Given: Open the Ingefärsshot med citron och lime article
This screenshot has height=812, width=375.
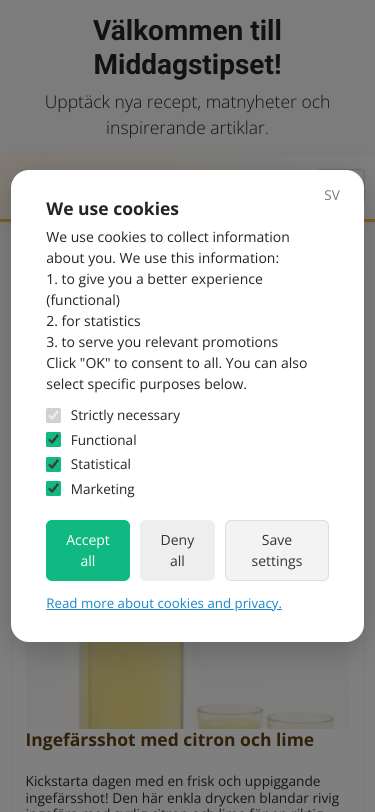Looking at the screenshot, I should (x=169, y=740).
